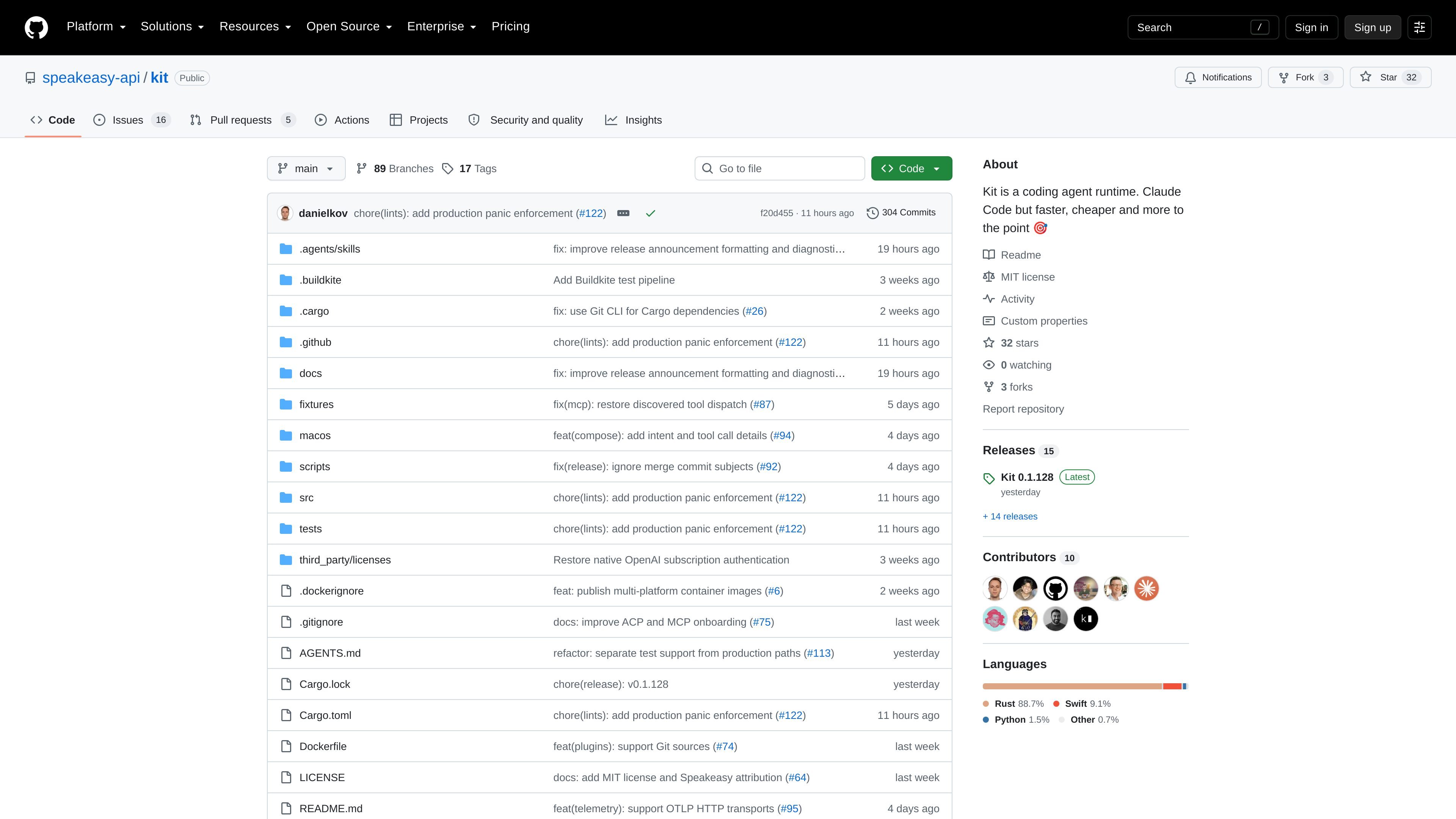The width and height of the screenshot is (1456, 819).
Task: Click the Notifications button
Action: 1218,77
